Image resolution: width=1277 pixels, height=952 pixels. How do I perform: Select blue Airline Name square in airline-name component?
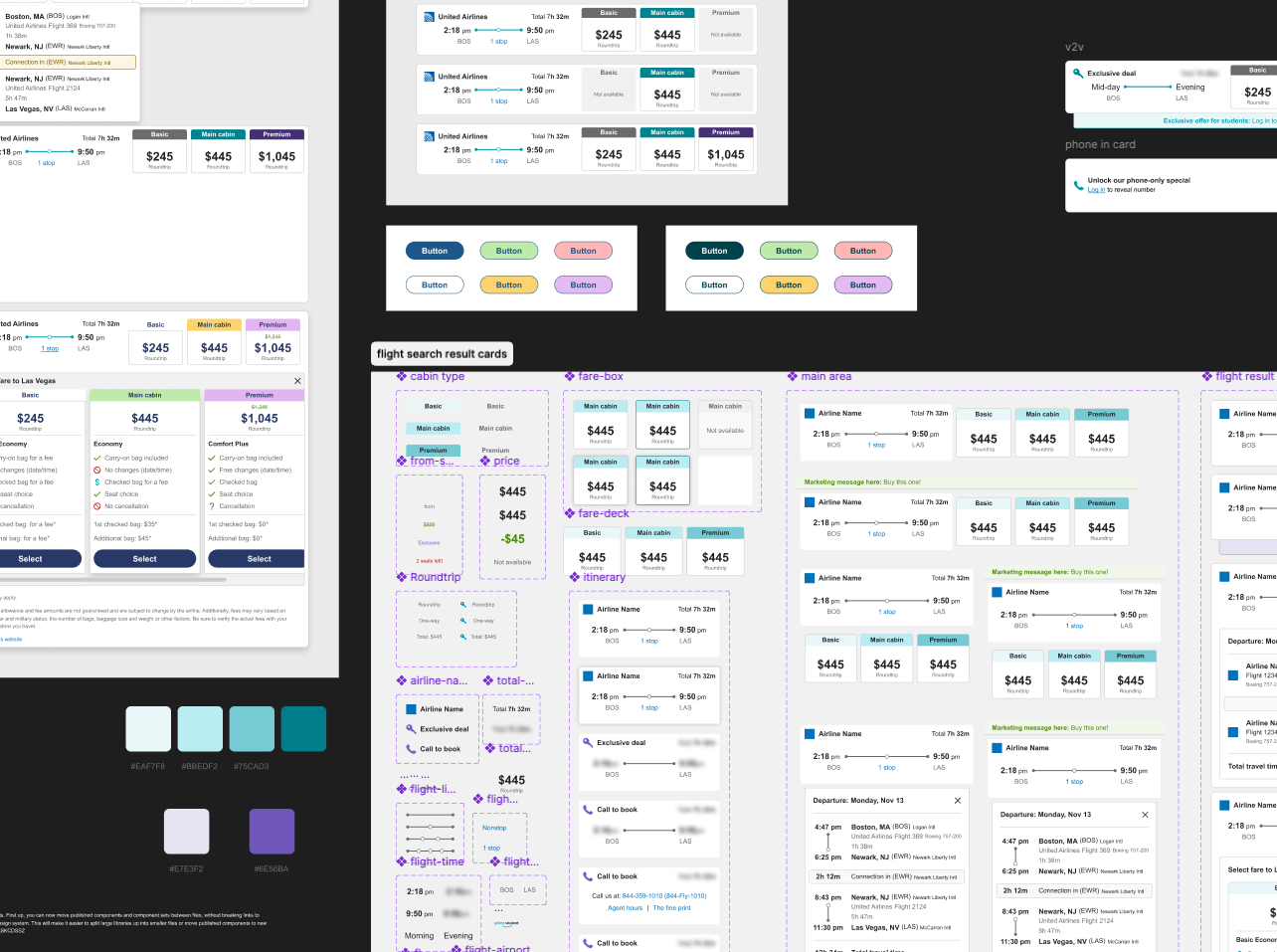(x=411, y=709)
